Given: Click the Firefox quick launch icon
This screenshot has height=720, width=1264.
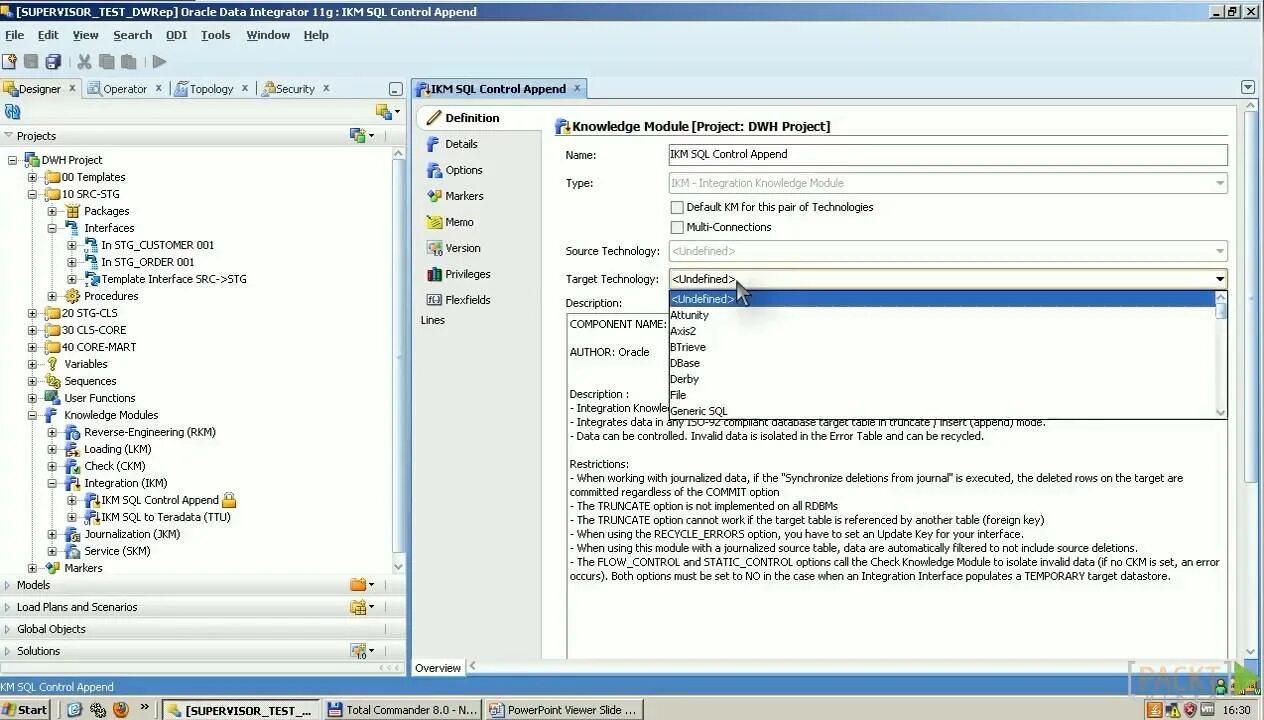Looking at the screenshot, I should click(x=121, y=710).
